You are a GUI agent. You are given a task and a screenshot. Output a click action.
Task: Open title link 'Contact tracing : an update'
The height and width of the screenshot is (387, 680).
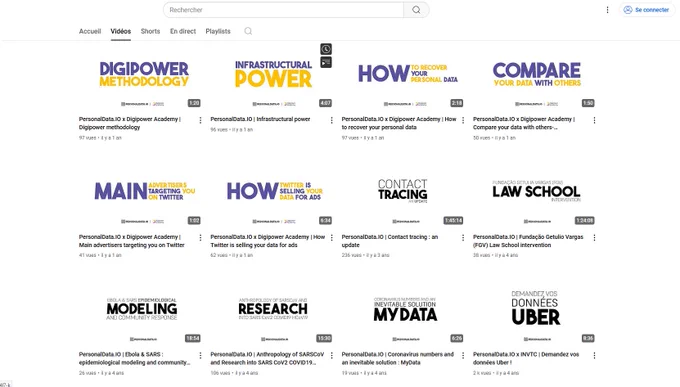(390, 241)
